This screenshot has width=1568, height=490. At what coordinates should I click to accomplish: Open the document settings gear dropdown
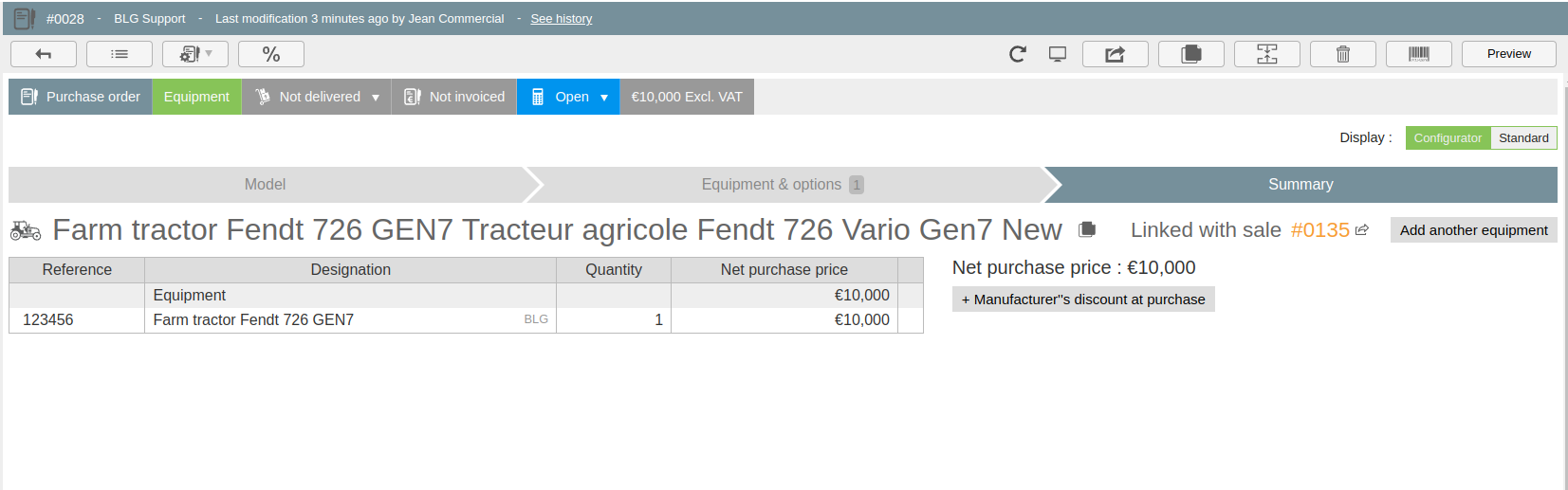195,54
